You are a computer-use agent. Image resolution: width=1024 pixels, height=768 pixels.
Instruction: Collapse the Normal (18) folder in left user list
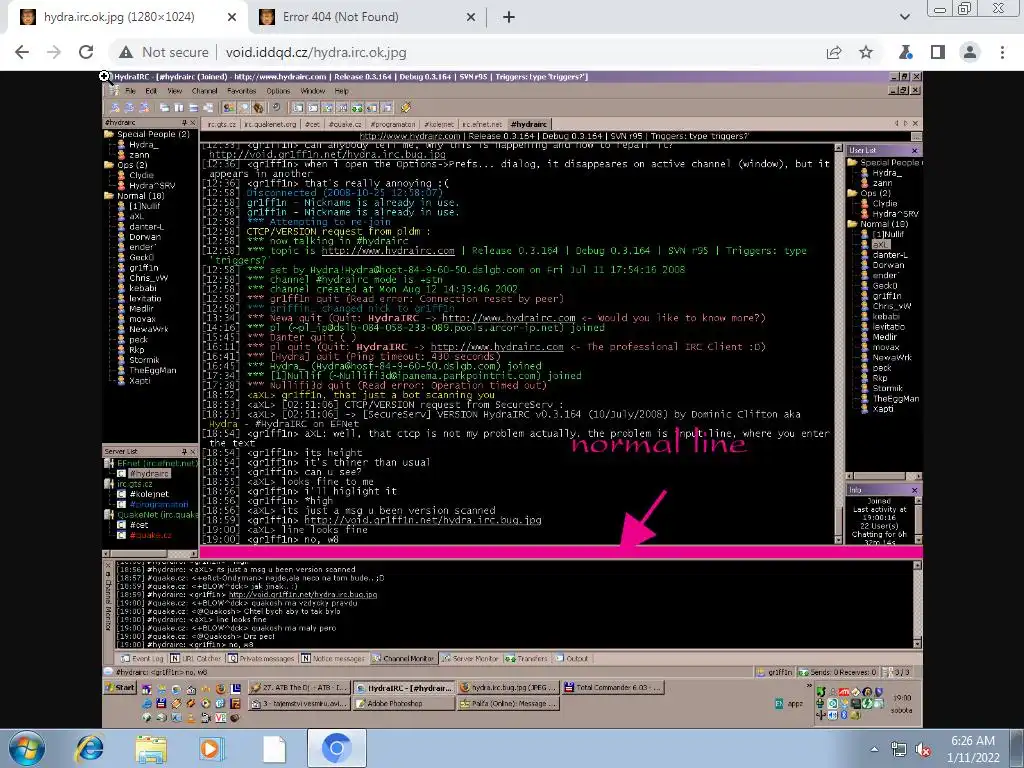click(x=109, y=196)
